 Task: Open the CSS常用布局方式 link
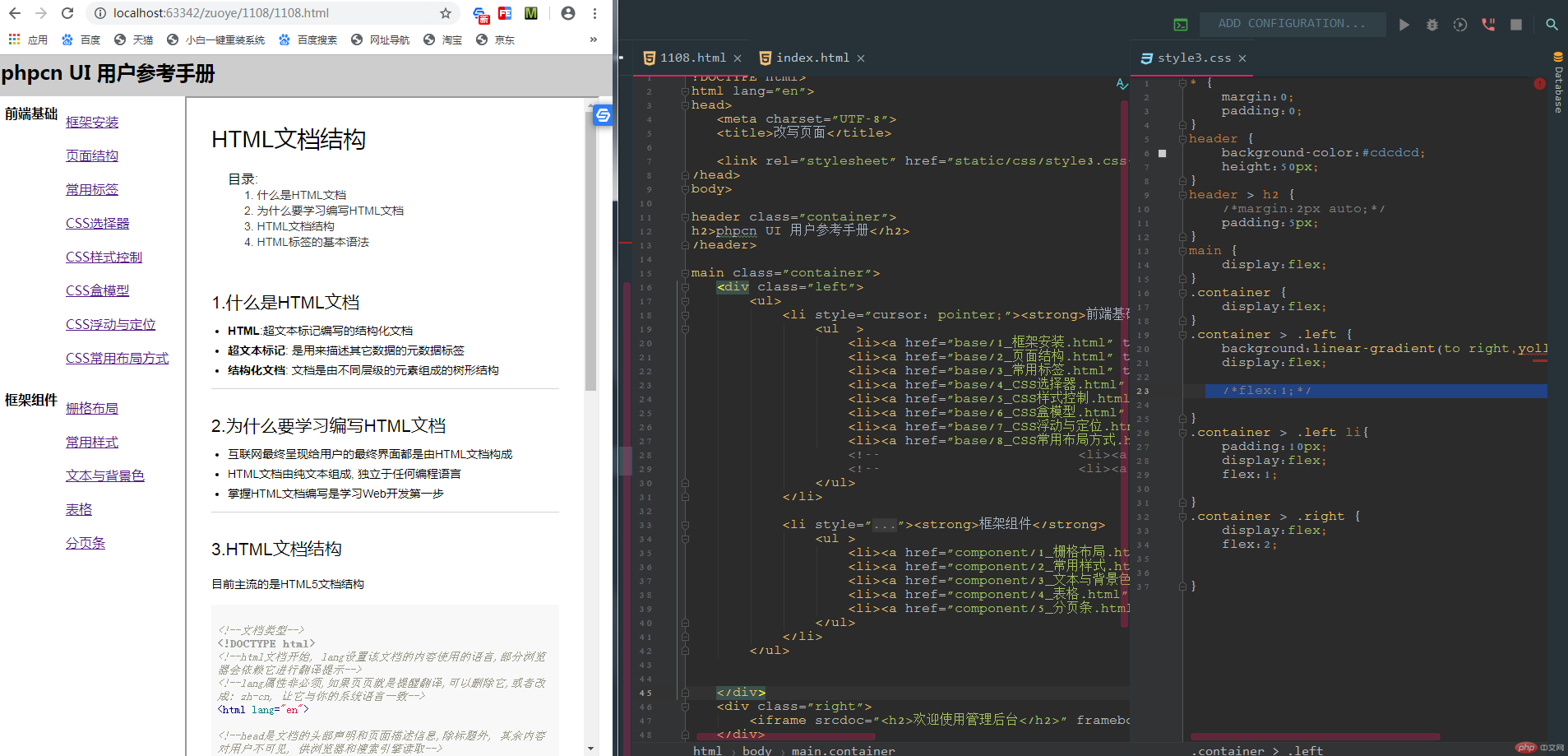coord(117,358)
